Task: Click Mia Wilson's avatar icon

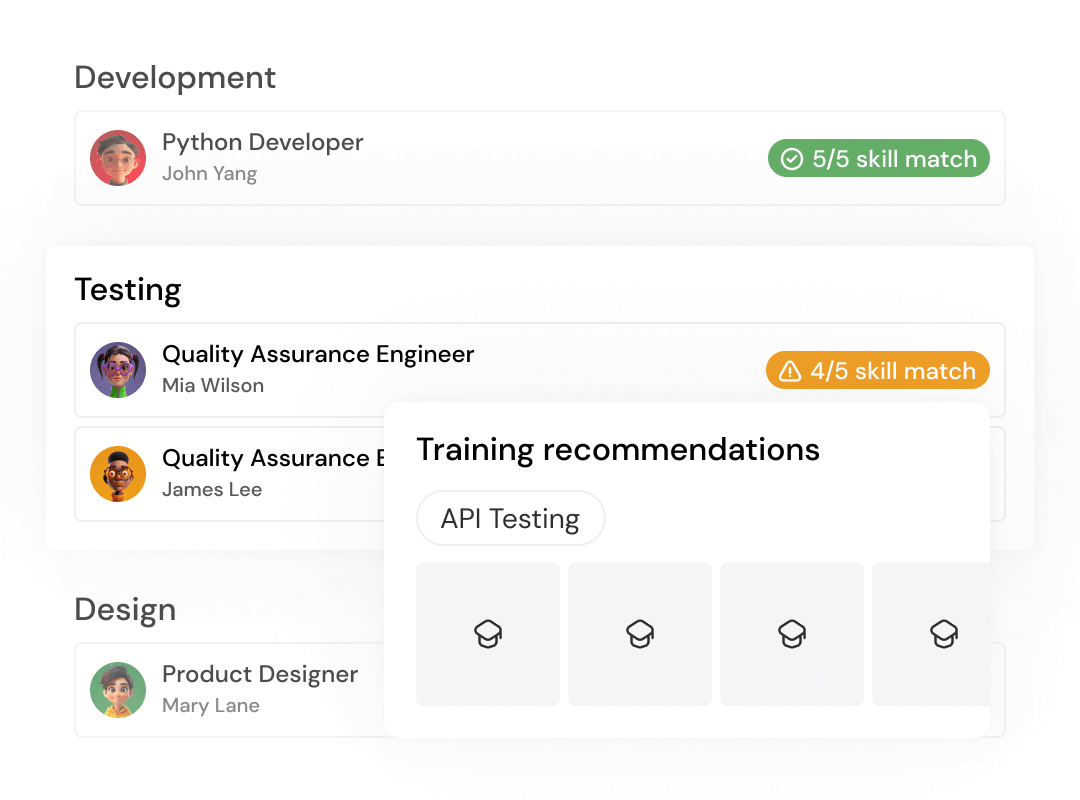Action: 118,370
